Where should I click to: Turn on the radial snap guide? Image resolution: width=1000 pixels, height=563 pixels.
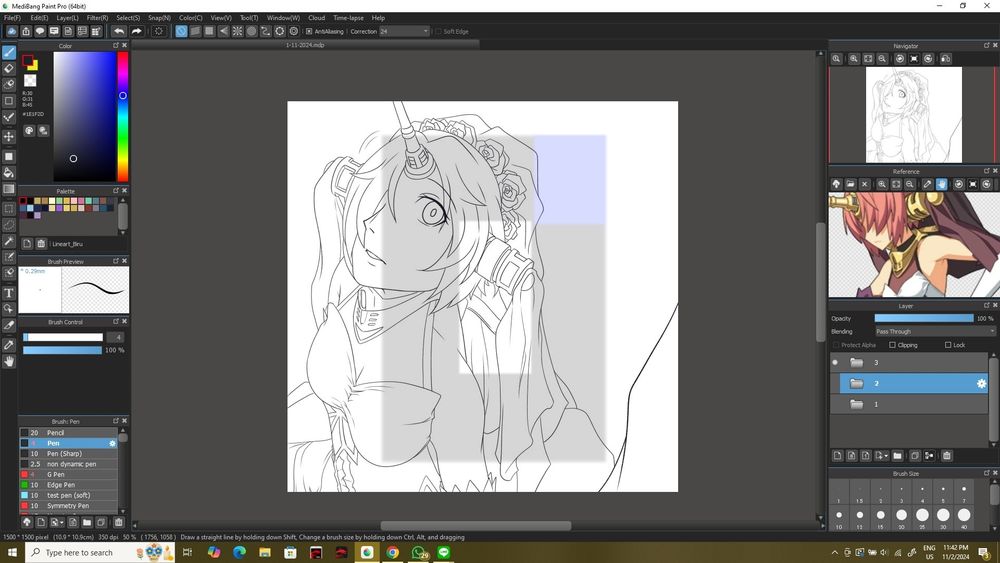237,31
